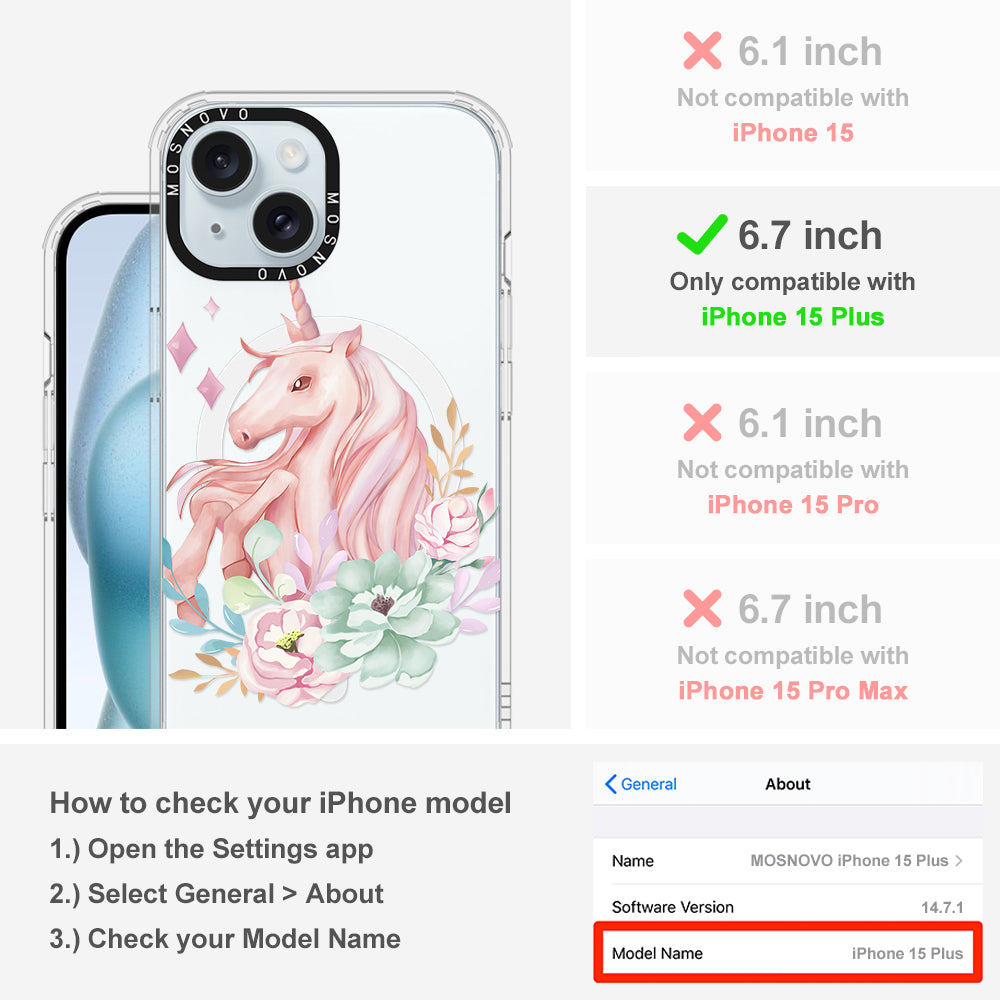Open the Name row disclosure chevron
This screenshot has height=1000, width=1000.
click(x=959, y=860)
